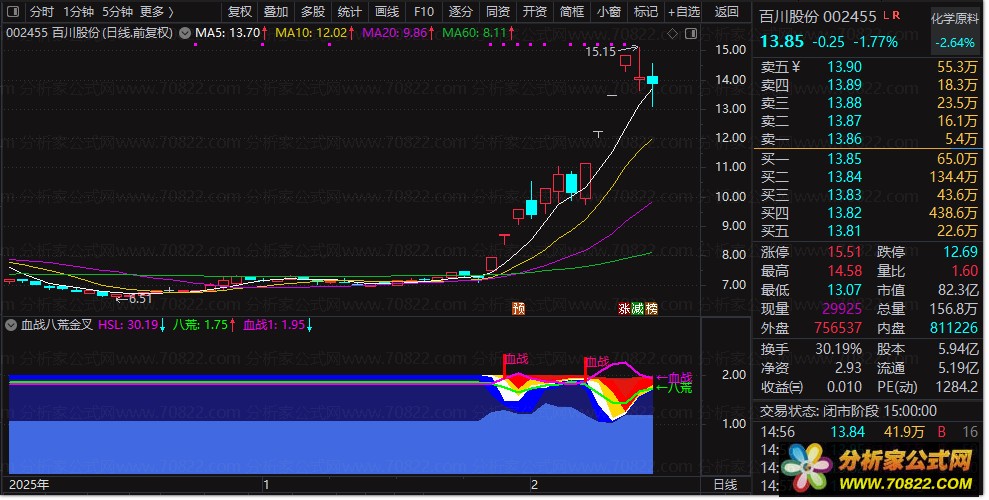
Task: Open the 小窗 mini window
Action: (609, 11)
